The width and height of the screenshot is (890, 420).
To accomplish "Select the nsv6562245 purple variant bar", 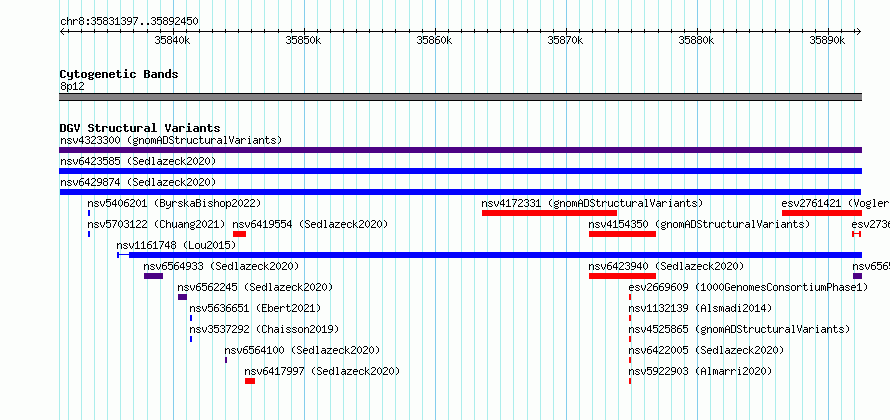I will click(182, 297).
